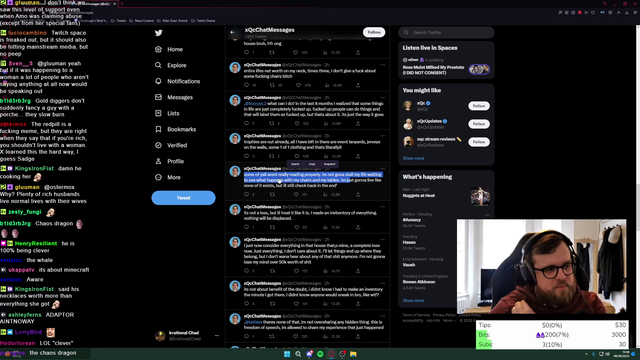Follow the xqc stream reviews account

coord(478,142)
